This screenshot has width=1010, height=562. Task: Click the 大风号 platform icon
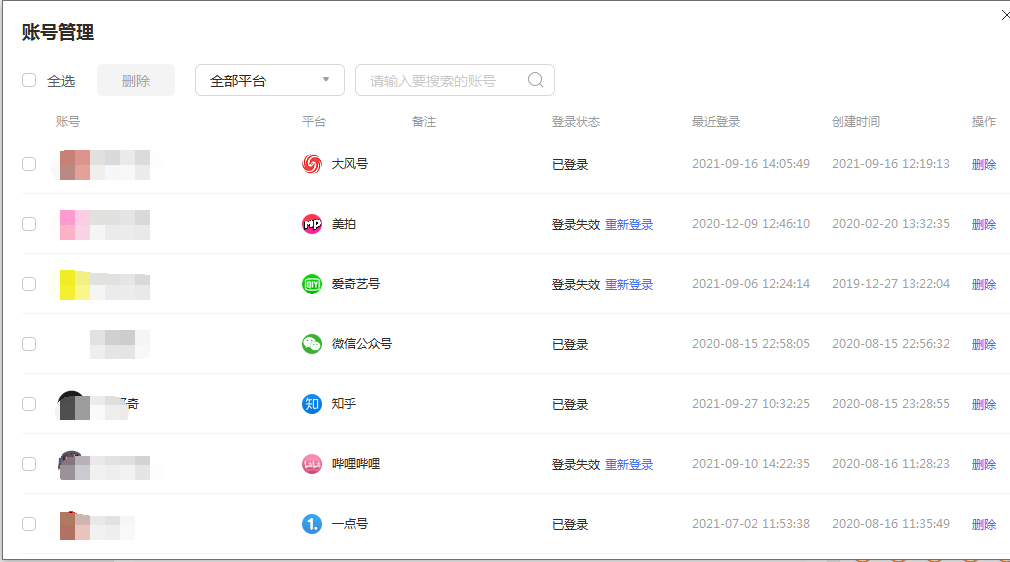tap(312, 164)
